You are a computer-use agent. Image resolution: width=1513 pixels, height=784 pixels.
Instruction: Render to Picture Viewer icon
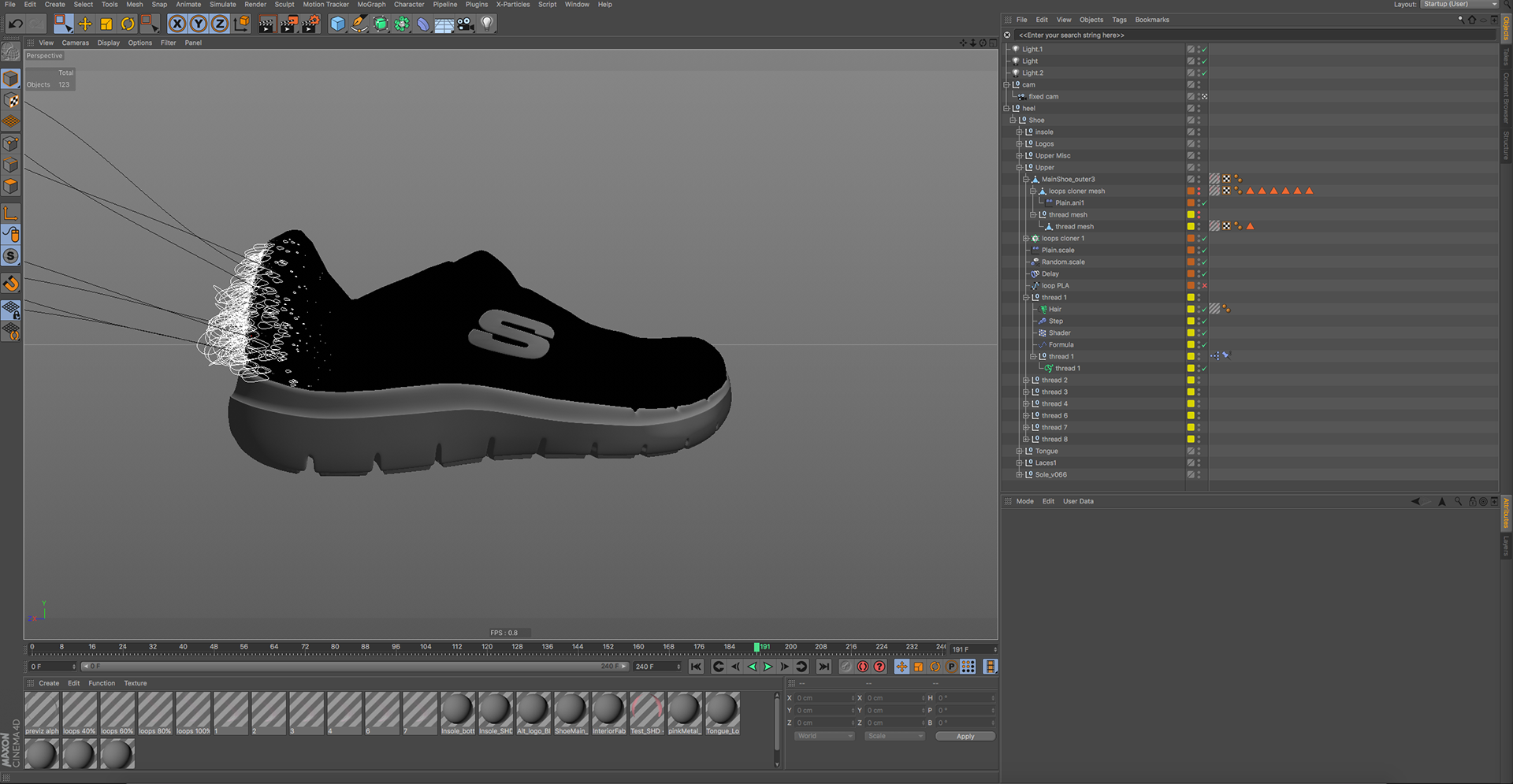288,24
